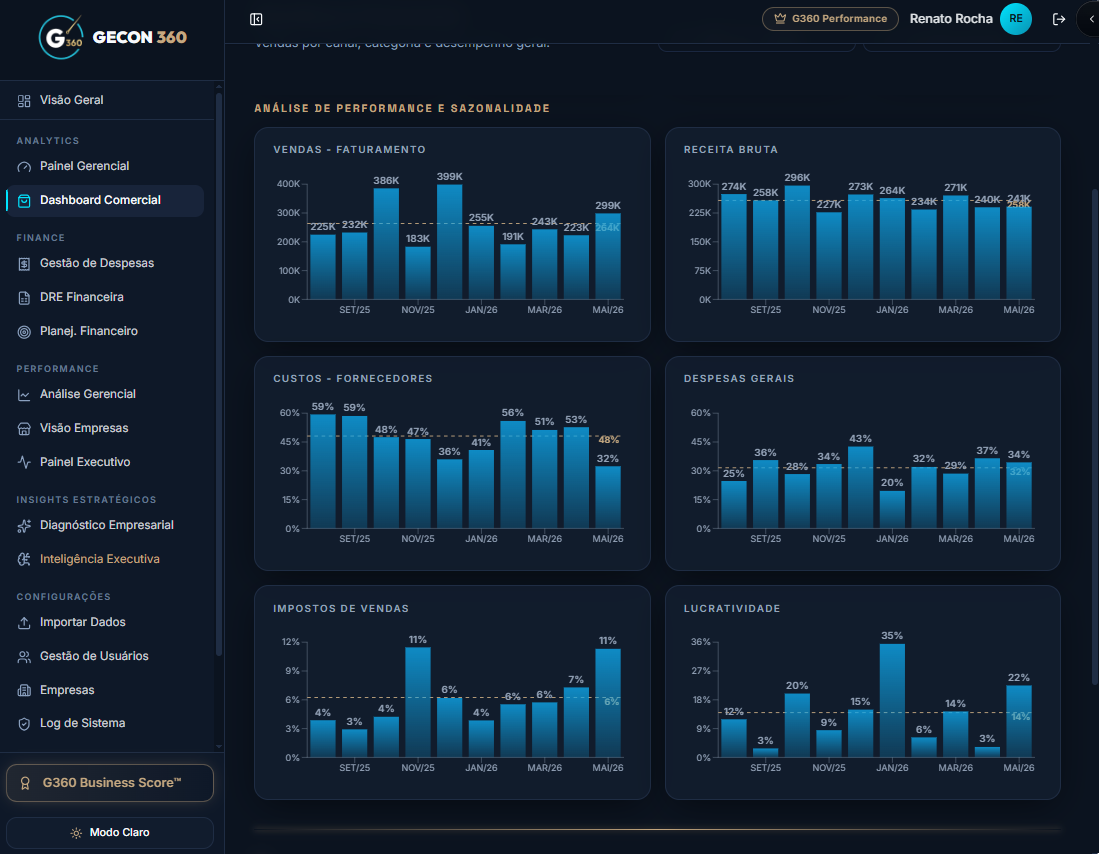
Task: Open Painel Executivo
Action: coord(105,462)
